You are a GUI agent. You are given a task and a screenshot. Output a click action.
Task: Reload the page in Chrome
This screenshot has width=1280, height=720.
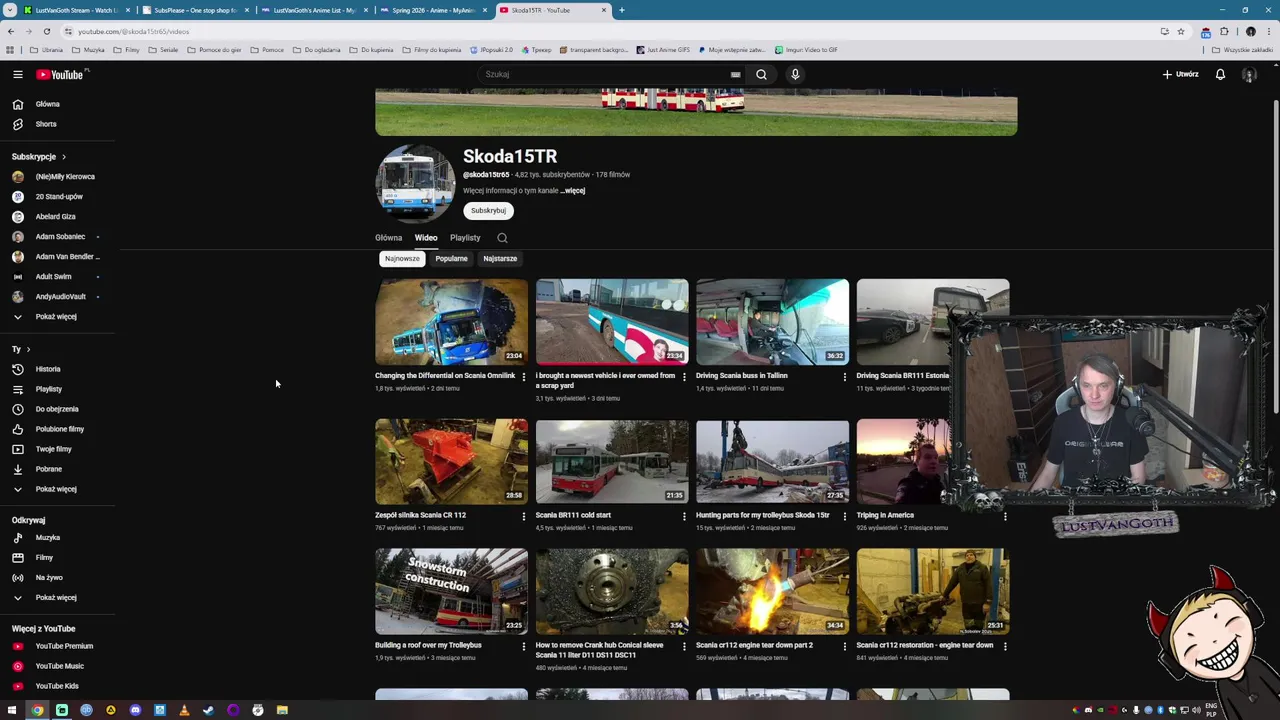[x=46, y=31]
